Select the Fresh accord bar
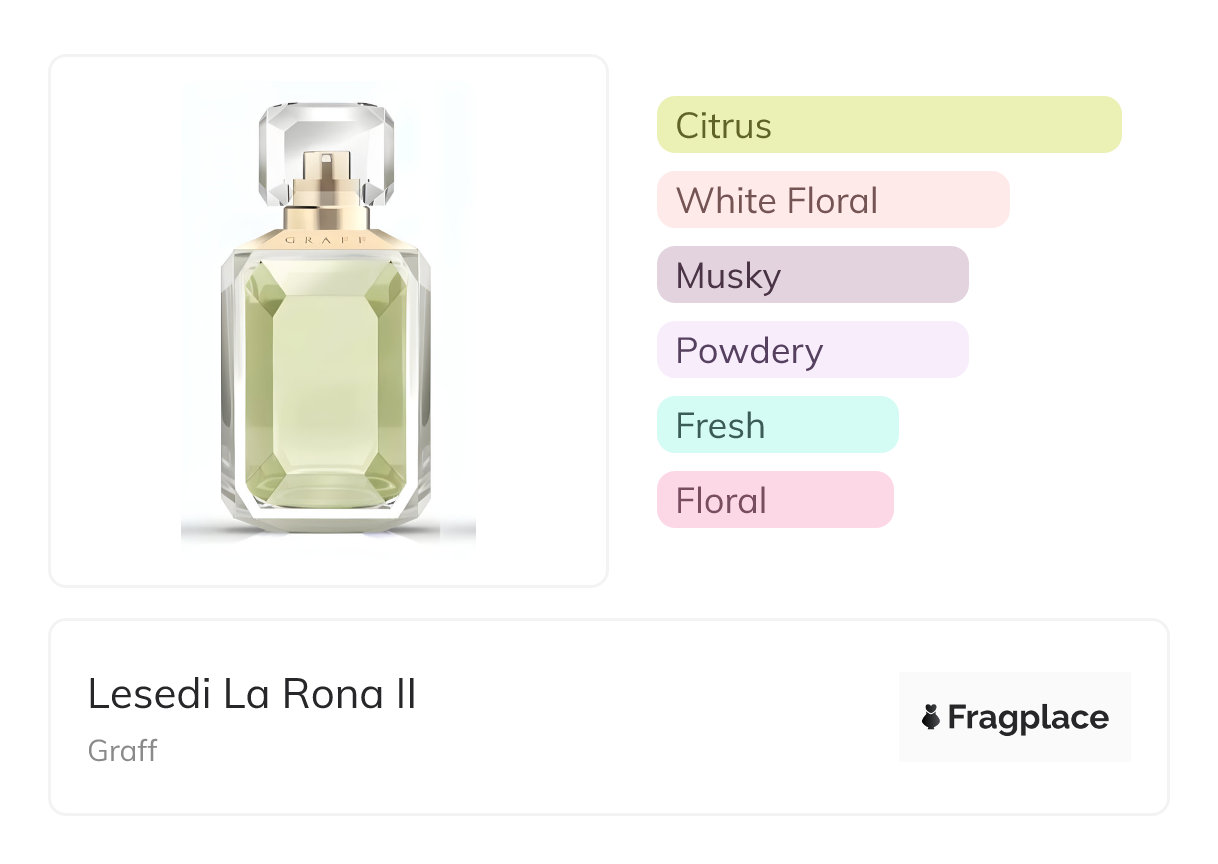 (777, 425)
